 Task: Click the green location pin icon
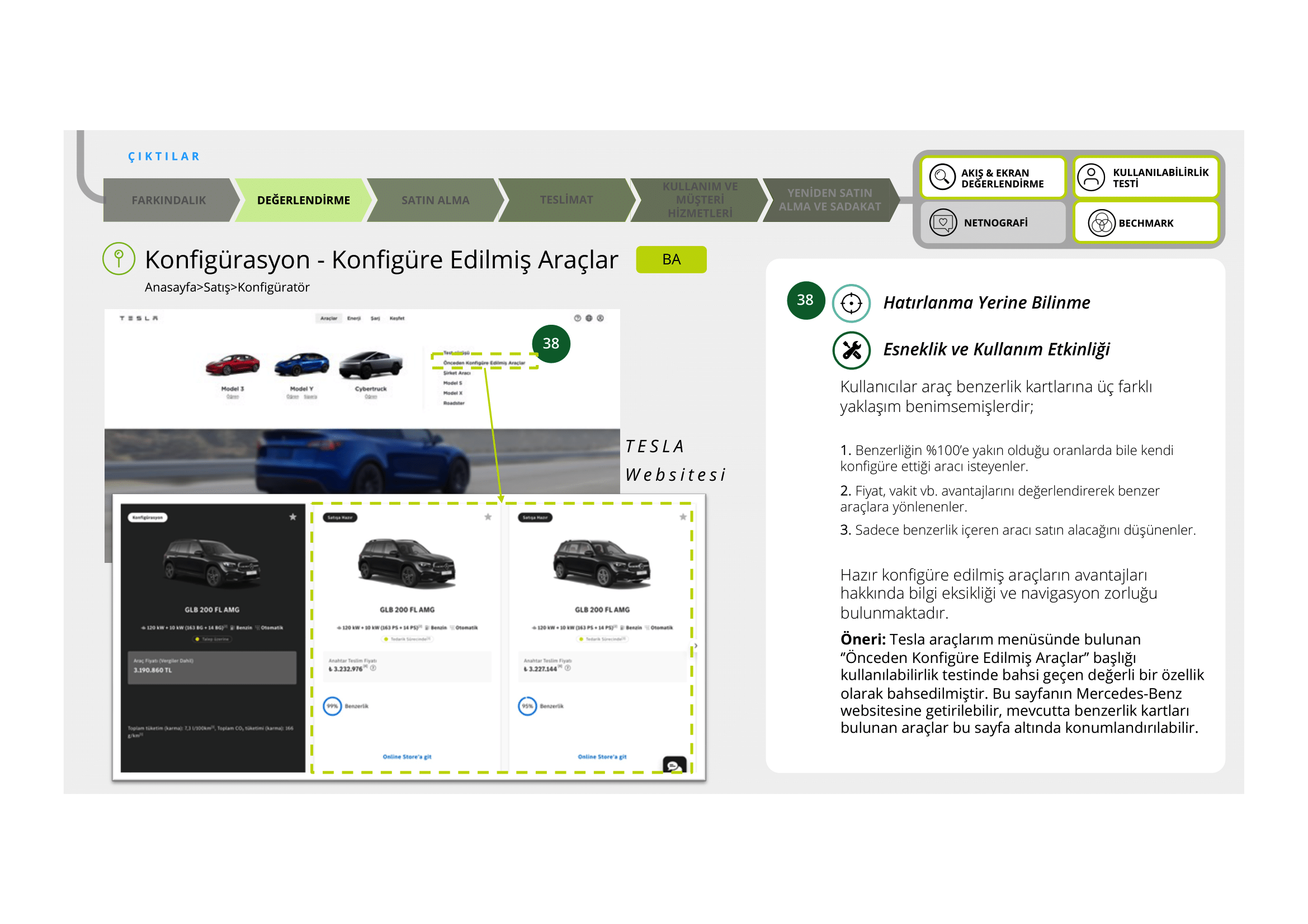point(119,258)
